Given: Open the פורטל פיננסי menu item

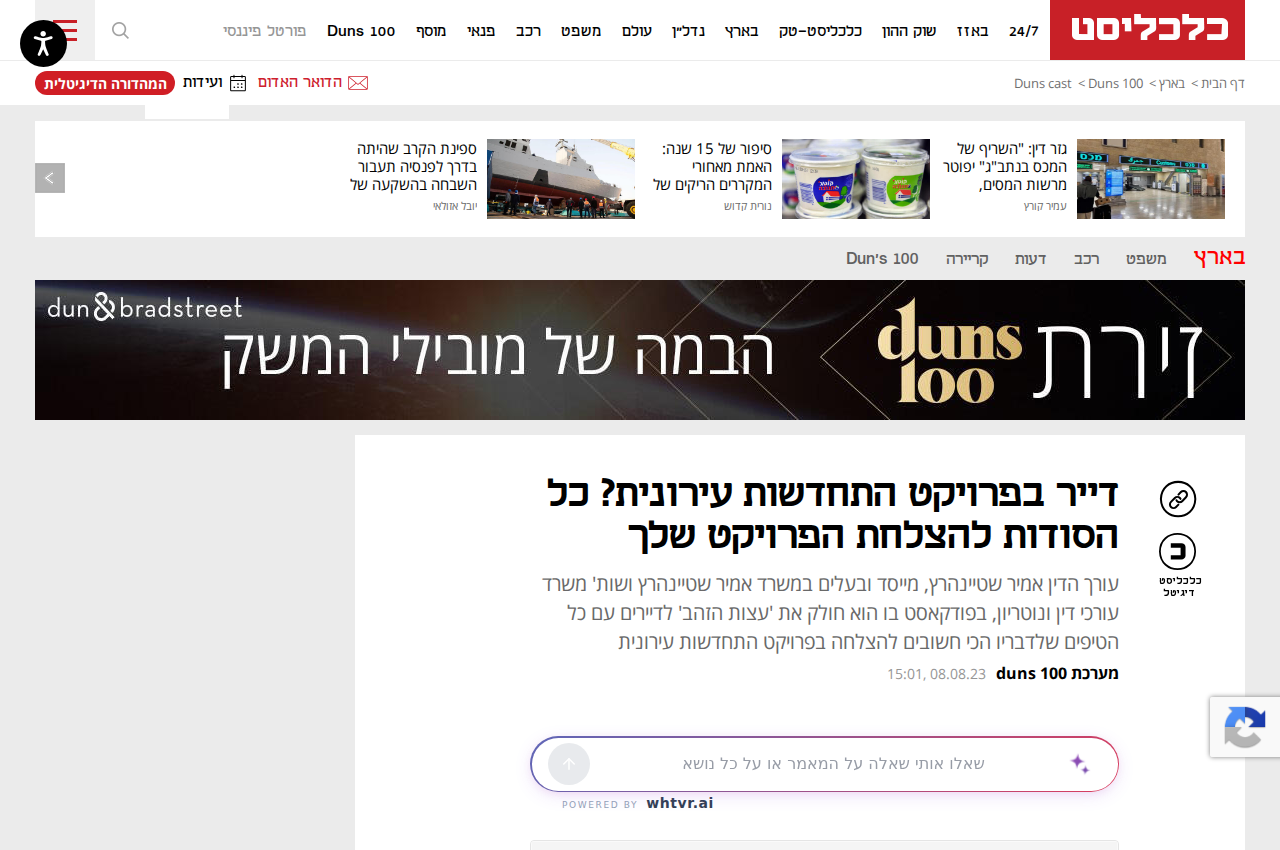Looking at the screenshot, I should tap(264, 31).
